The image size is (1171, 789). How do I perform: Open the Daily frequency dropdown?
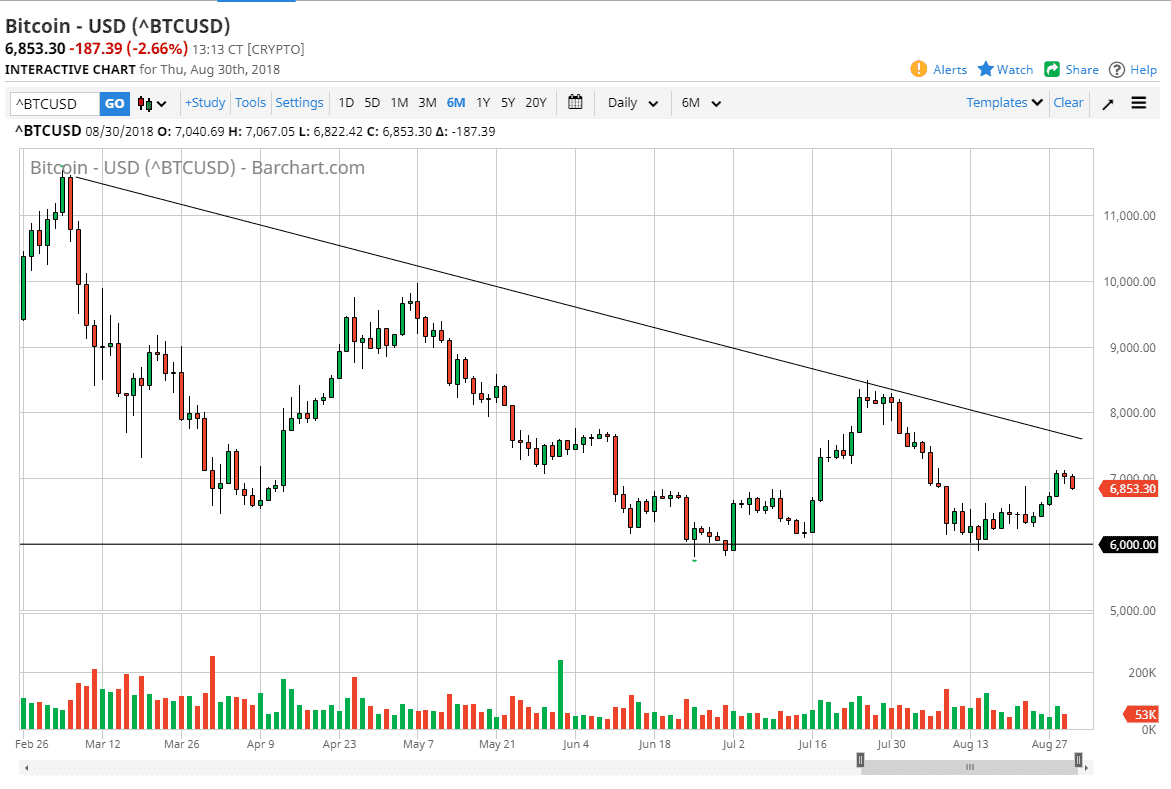(x=631, y=103)
